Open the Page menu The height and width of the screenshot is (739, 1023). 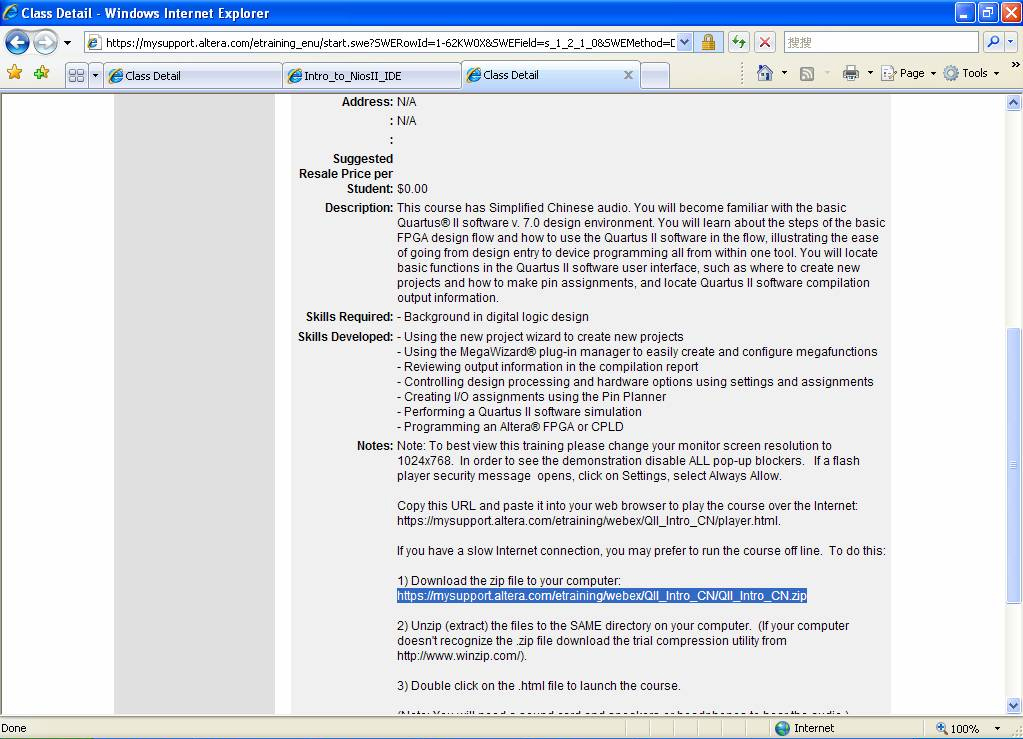coord(908,73)
